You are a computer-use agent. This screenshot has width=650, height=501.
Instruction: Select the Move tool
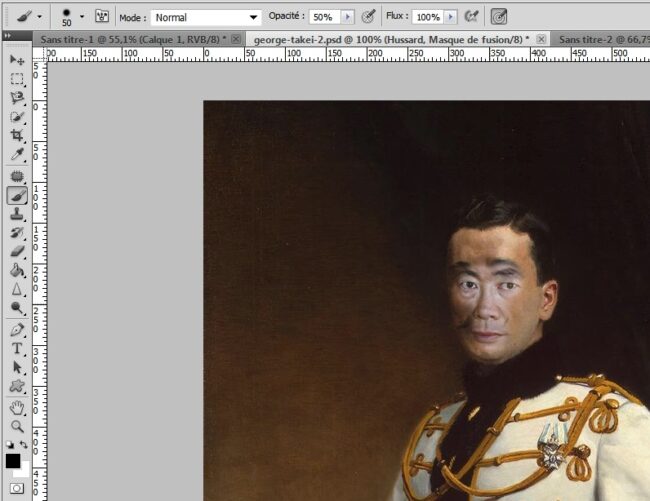17,61
